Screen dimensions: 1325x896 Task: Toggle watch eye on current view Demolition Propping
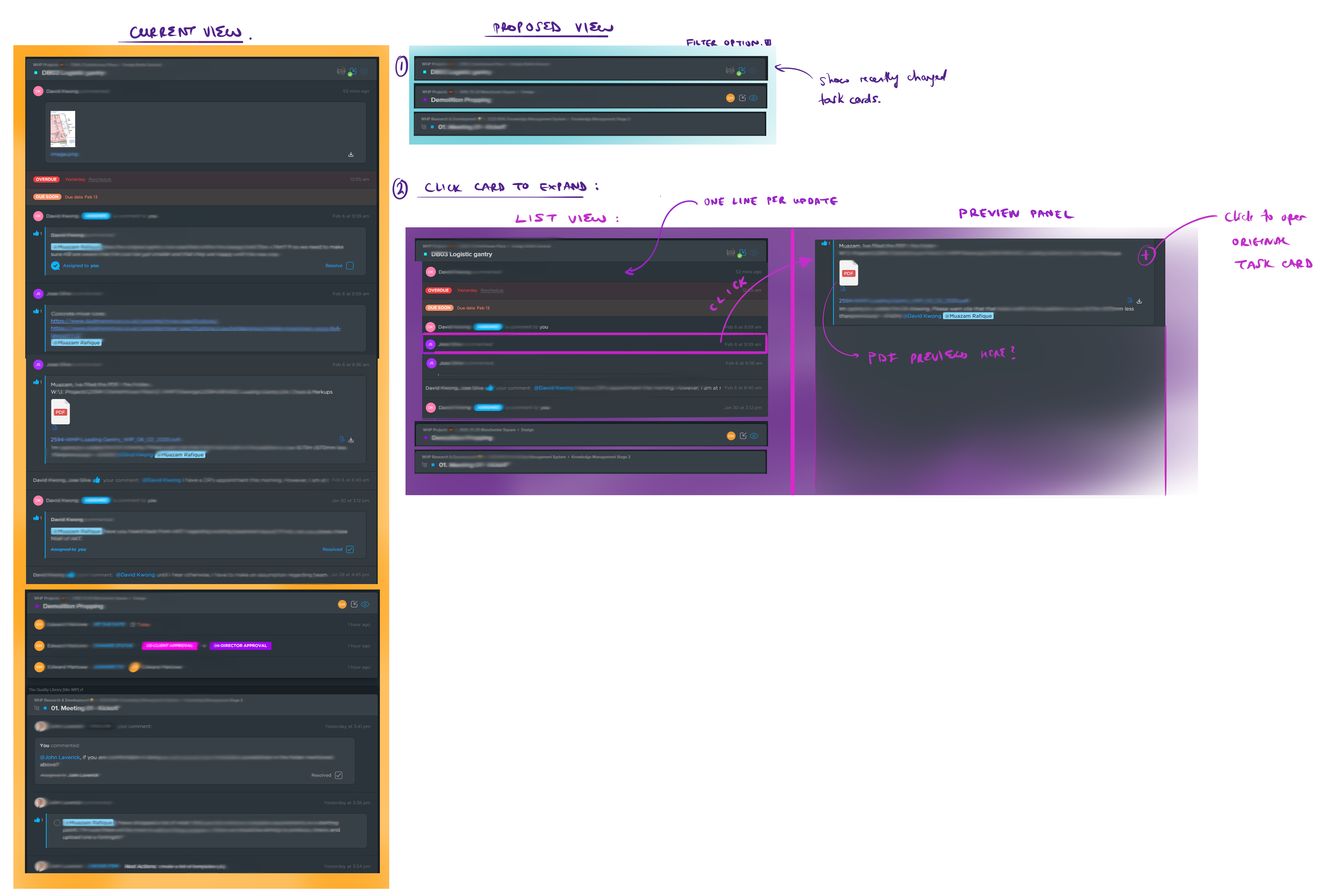coord(365,605)
